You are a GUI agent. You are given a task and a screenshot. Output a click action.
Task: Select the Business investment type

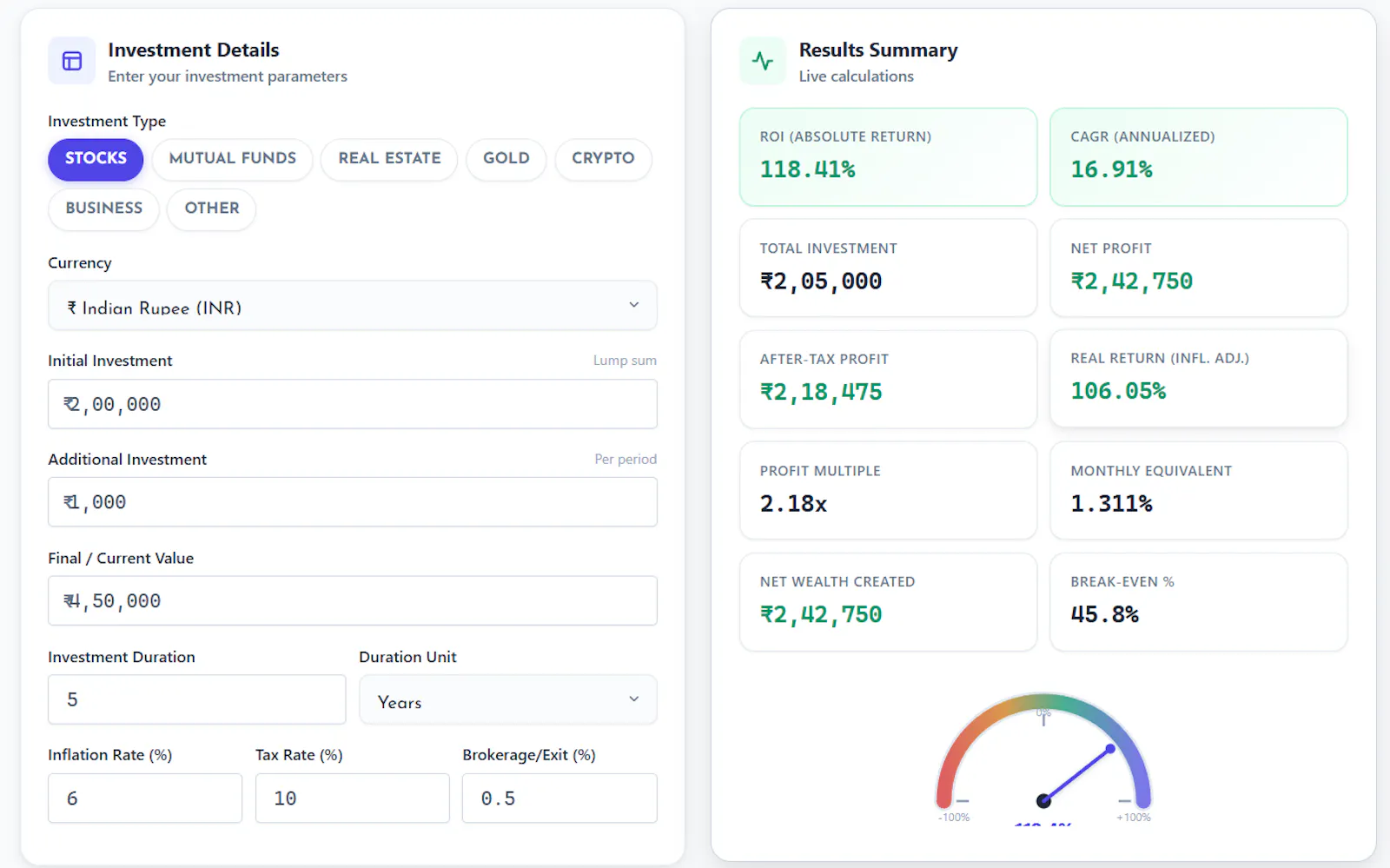coord(103,209)
